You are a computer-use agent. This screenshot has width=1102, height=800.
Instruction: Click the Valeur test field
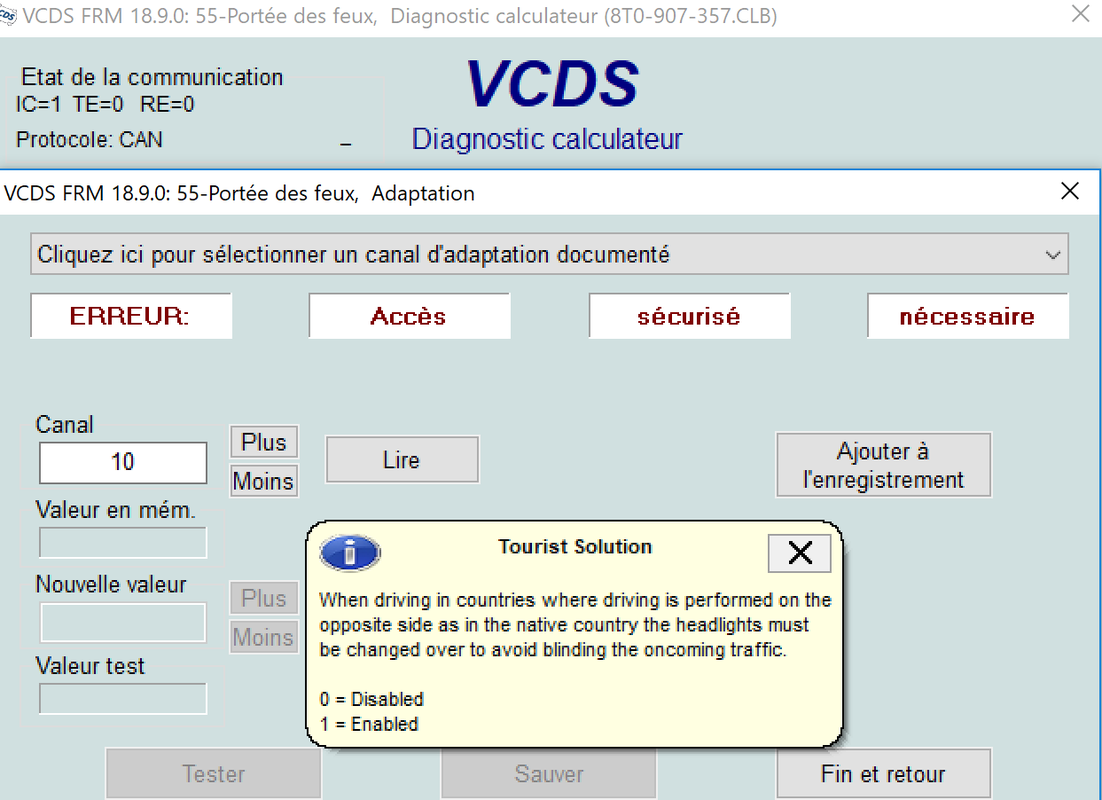tap(123, 699)
